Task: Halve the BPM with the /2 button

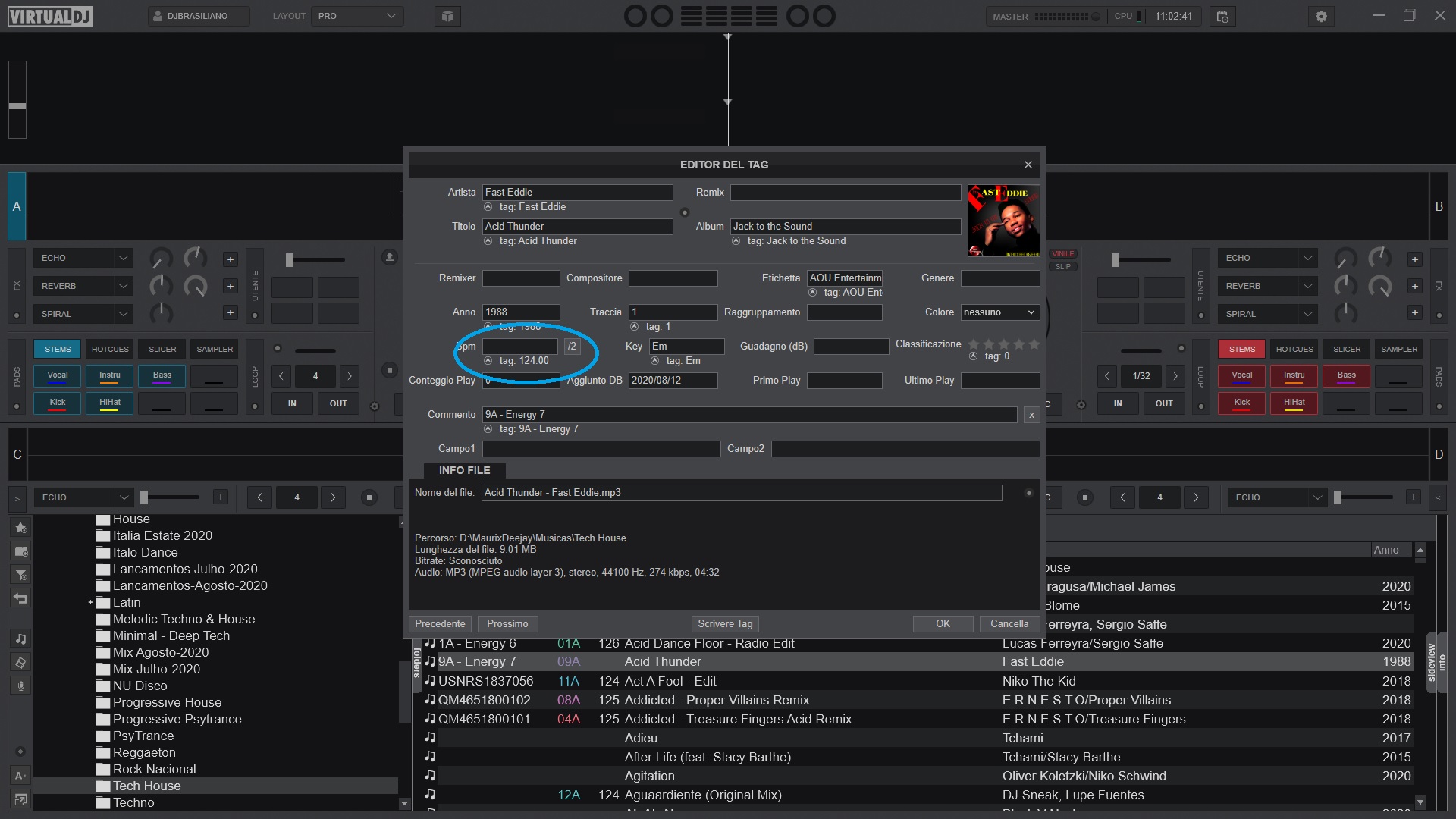Action: 572,347
